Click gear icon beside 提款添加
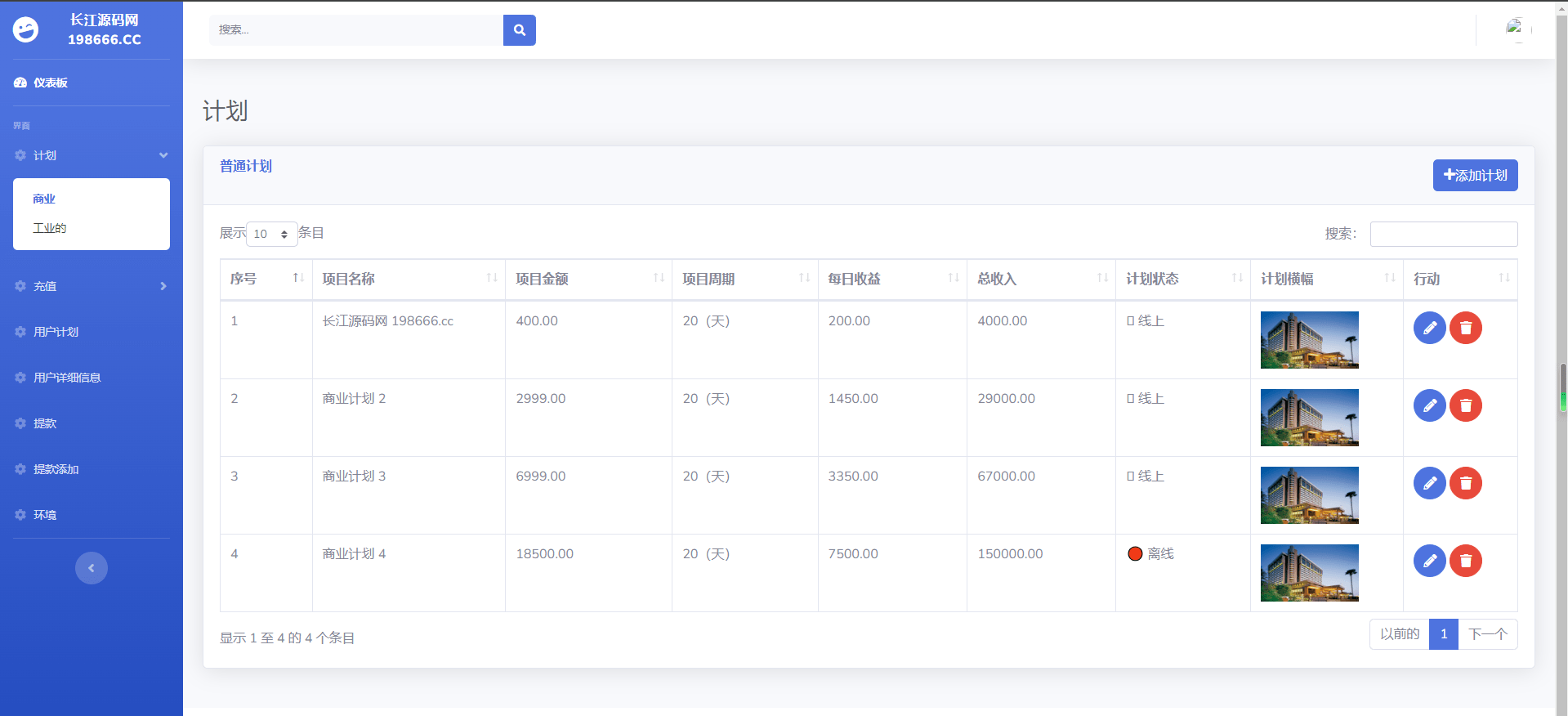The height and width of the screenshot is (716, 1568). click(x=20, y=469)
